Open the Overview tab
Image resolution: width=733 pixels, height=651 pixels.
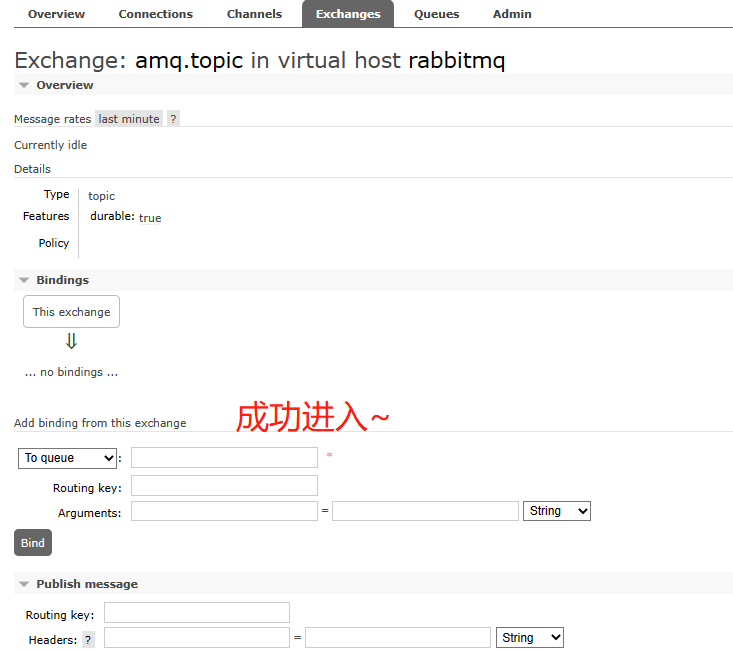56,14
